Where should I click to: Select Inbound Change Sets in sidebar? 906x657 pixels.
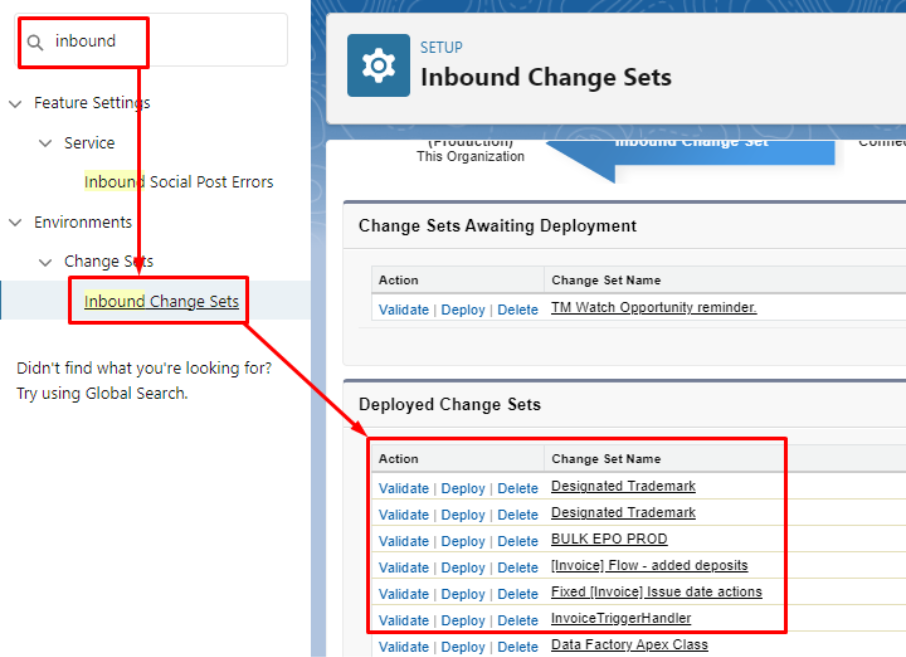click(x=161, y=301)
